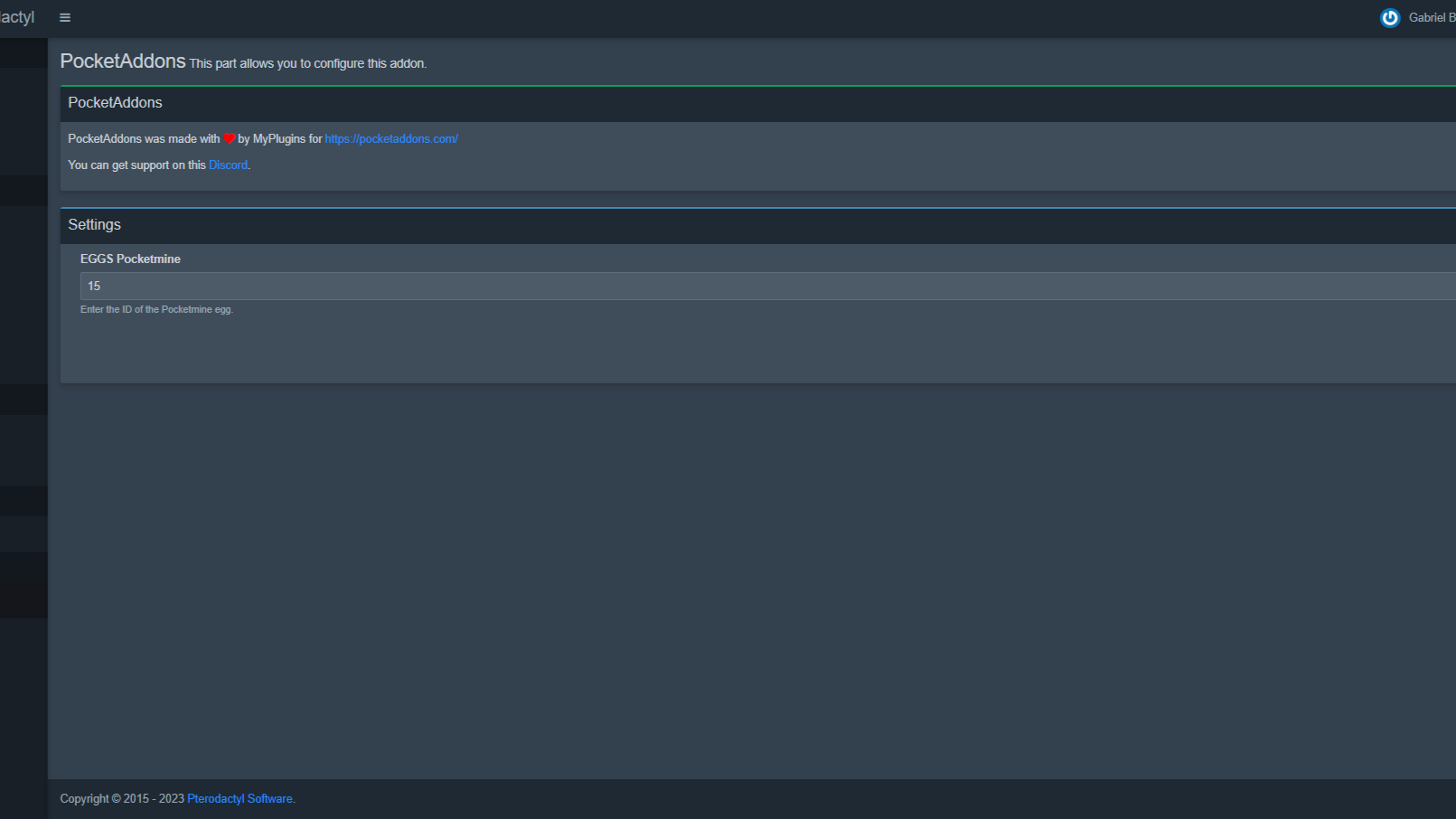Toggle the sidebar with the hamburger icon
Viewport: 1456px width, 819px height.
65,17
